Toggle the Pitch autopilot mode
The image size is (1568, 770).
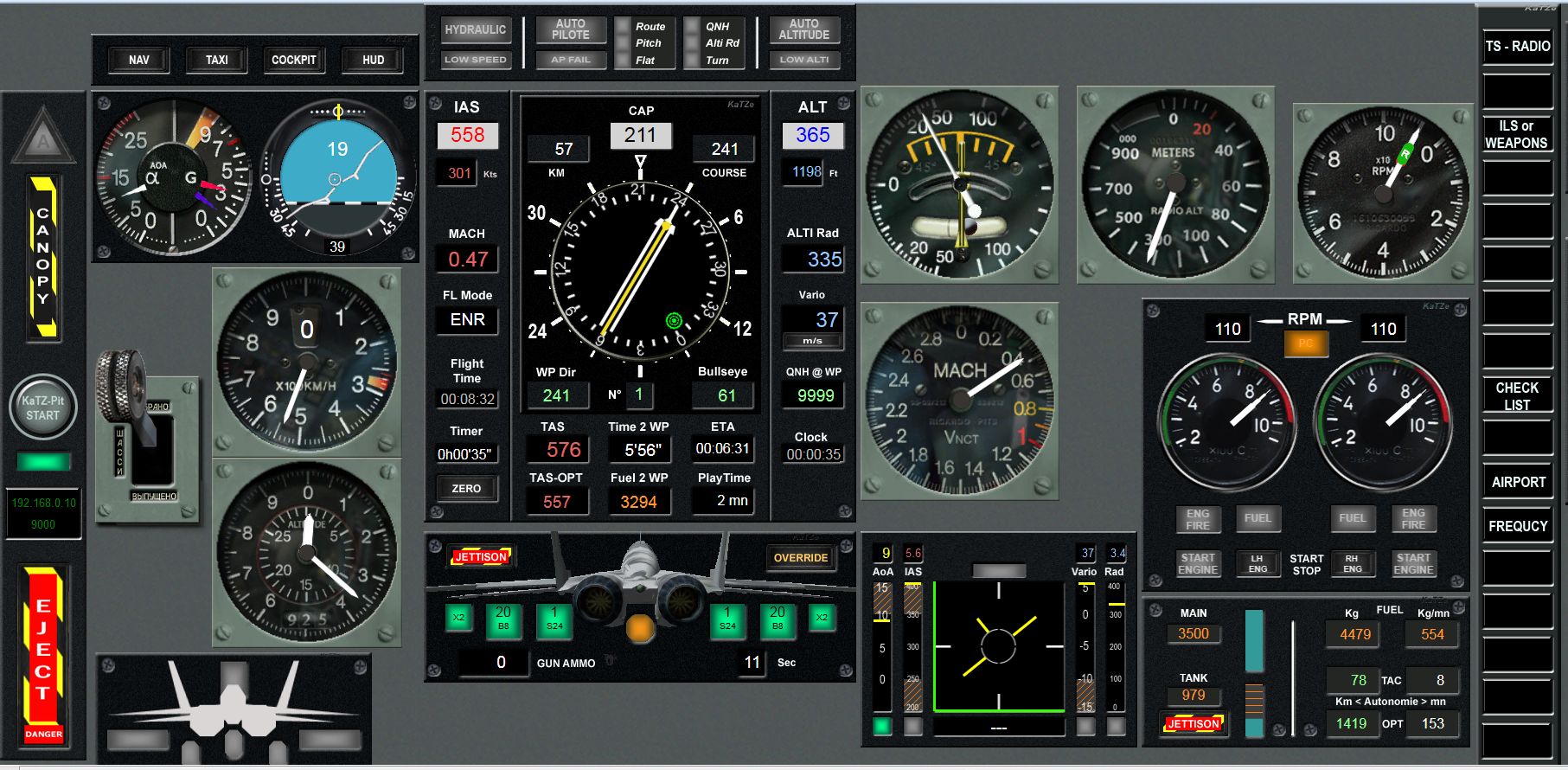pos(624,43)
